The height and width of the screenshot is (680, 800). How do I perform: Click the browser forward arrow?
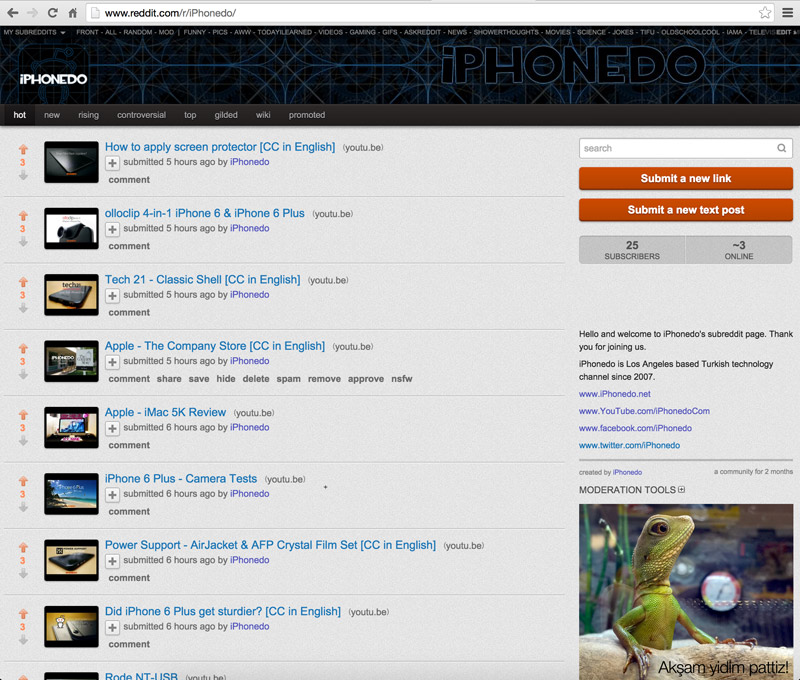pyautogui.click(x=32, y=13)
